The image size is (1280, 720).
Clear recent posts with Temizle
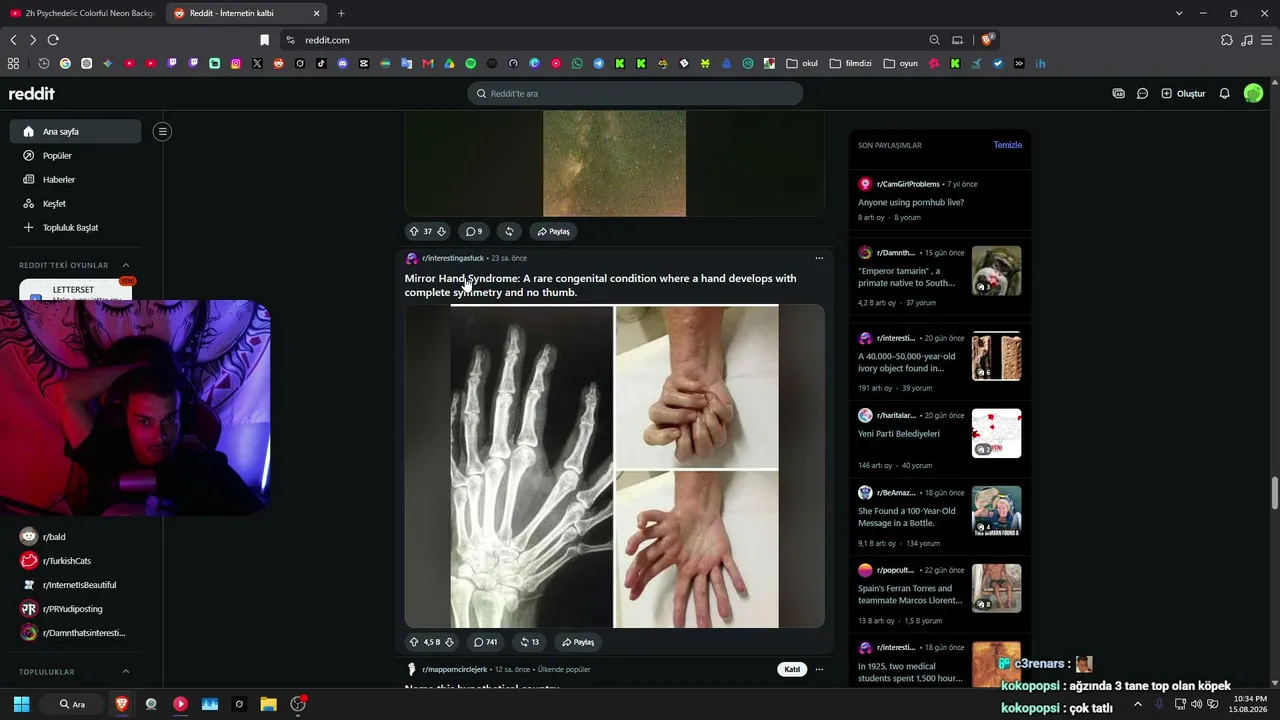tap(1007, 145)
